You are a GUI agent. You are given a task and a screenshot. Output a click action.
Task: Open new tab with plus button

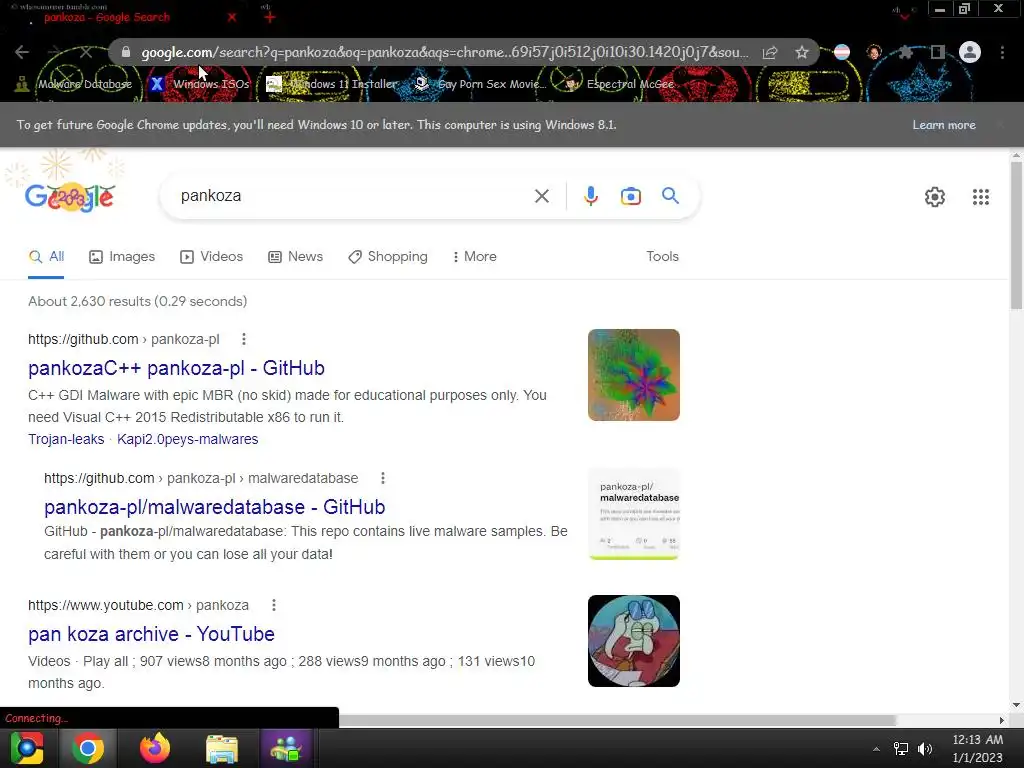(269, 17)
